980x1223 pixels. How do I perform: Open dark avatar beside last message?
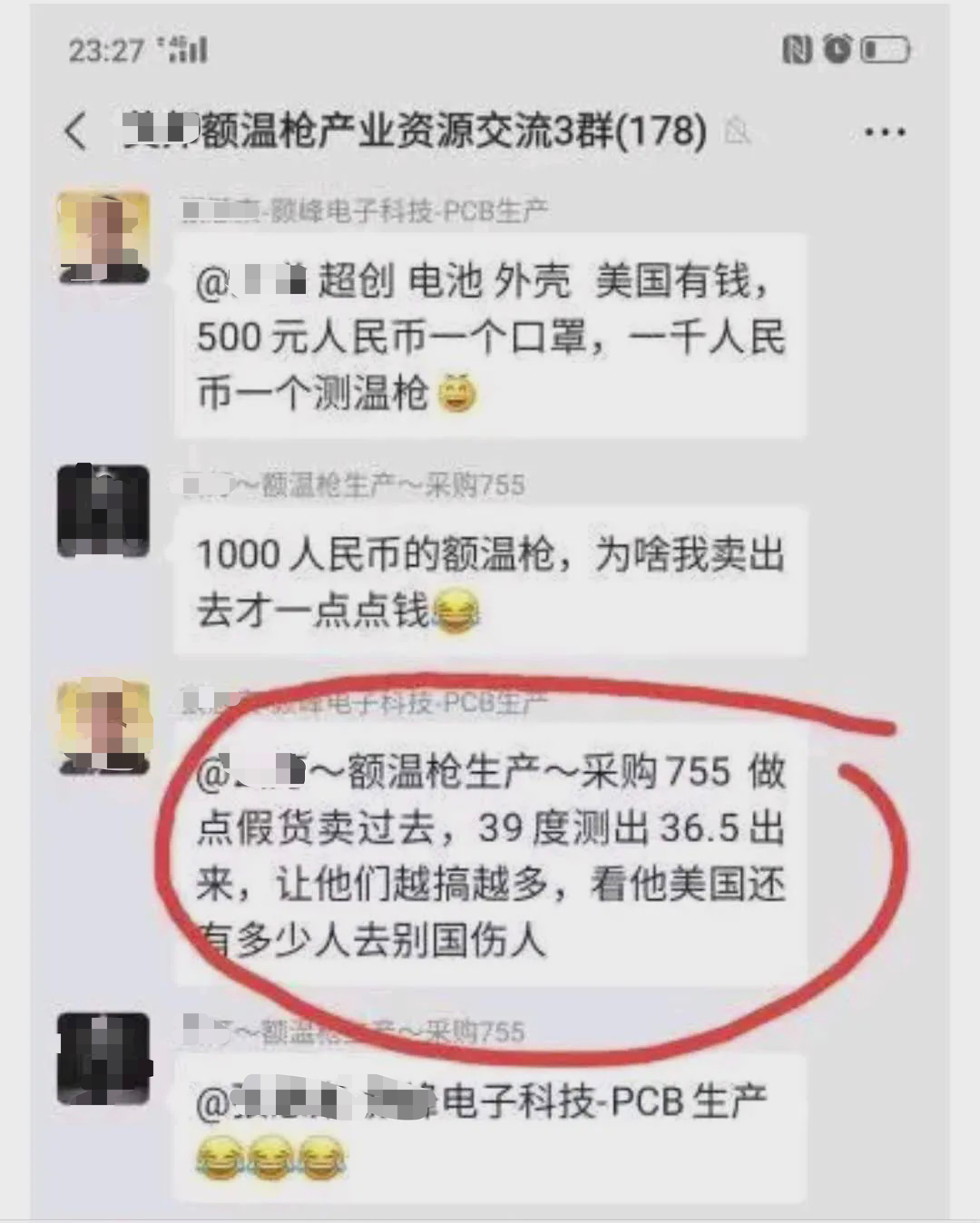pos(103,1059)
